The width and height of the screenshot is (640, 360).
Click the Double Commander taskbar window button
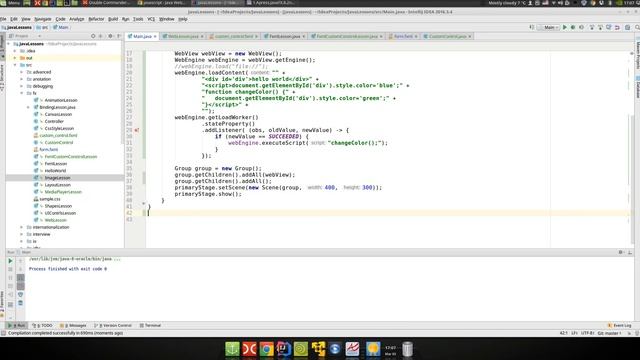pyautogui.click(x=107, y=3)
